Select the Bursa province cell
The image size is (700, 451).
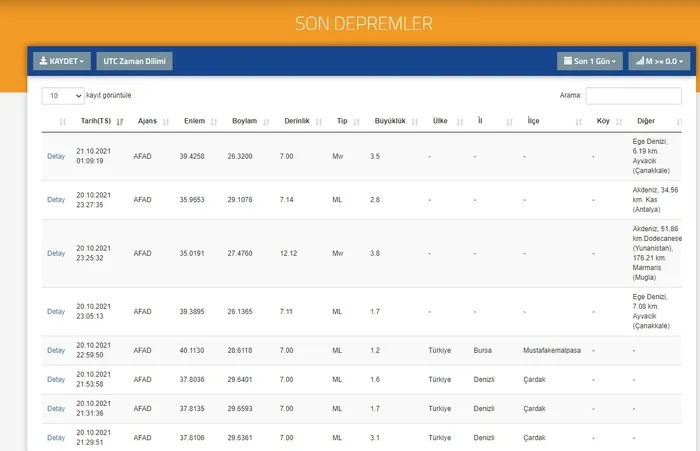point(483,351)
